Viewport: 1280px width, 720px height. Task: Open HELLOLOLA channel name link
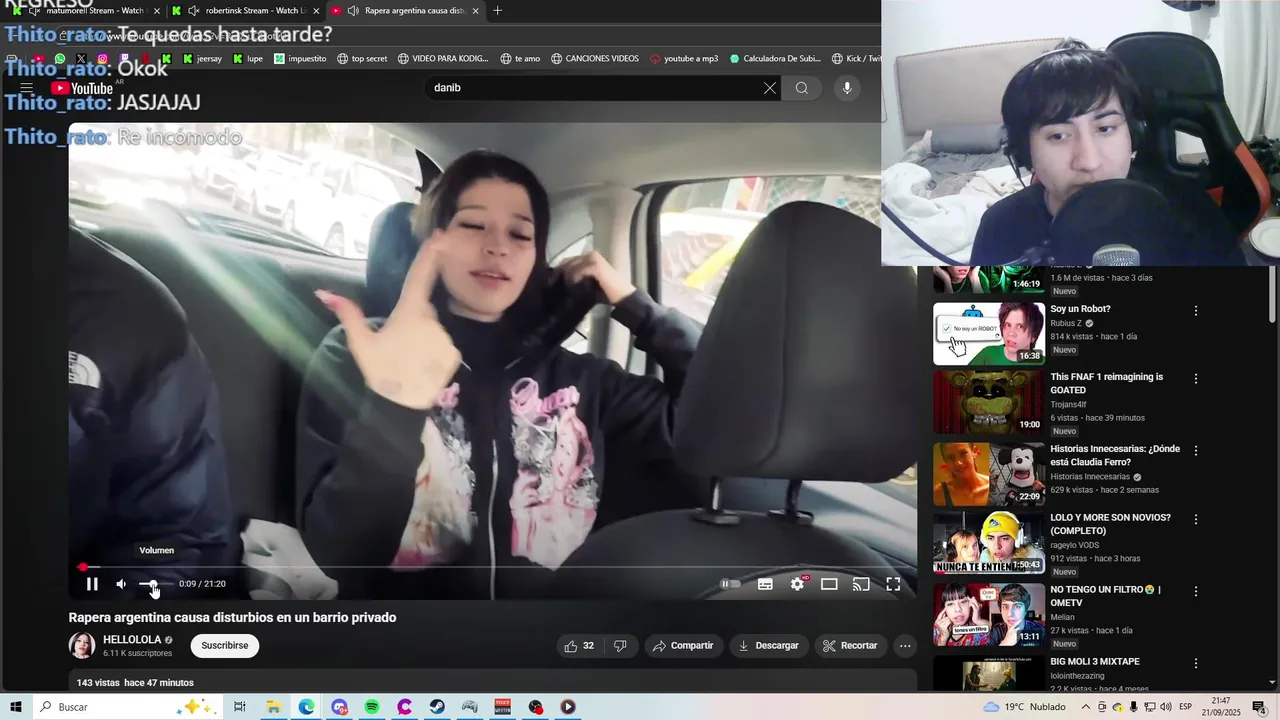(x=132, y=640)
